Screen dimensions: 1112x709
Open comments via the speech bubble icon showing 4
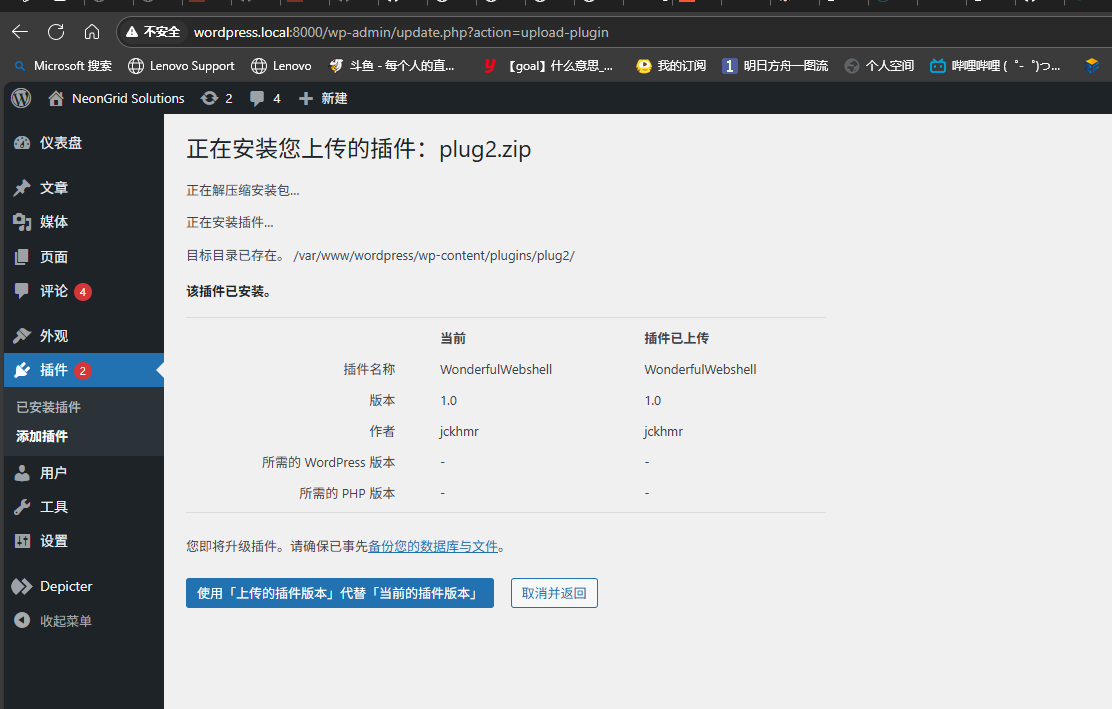[254, 97]
